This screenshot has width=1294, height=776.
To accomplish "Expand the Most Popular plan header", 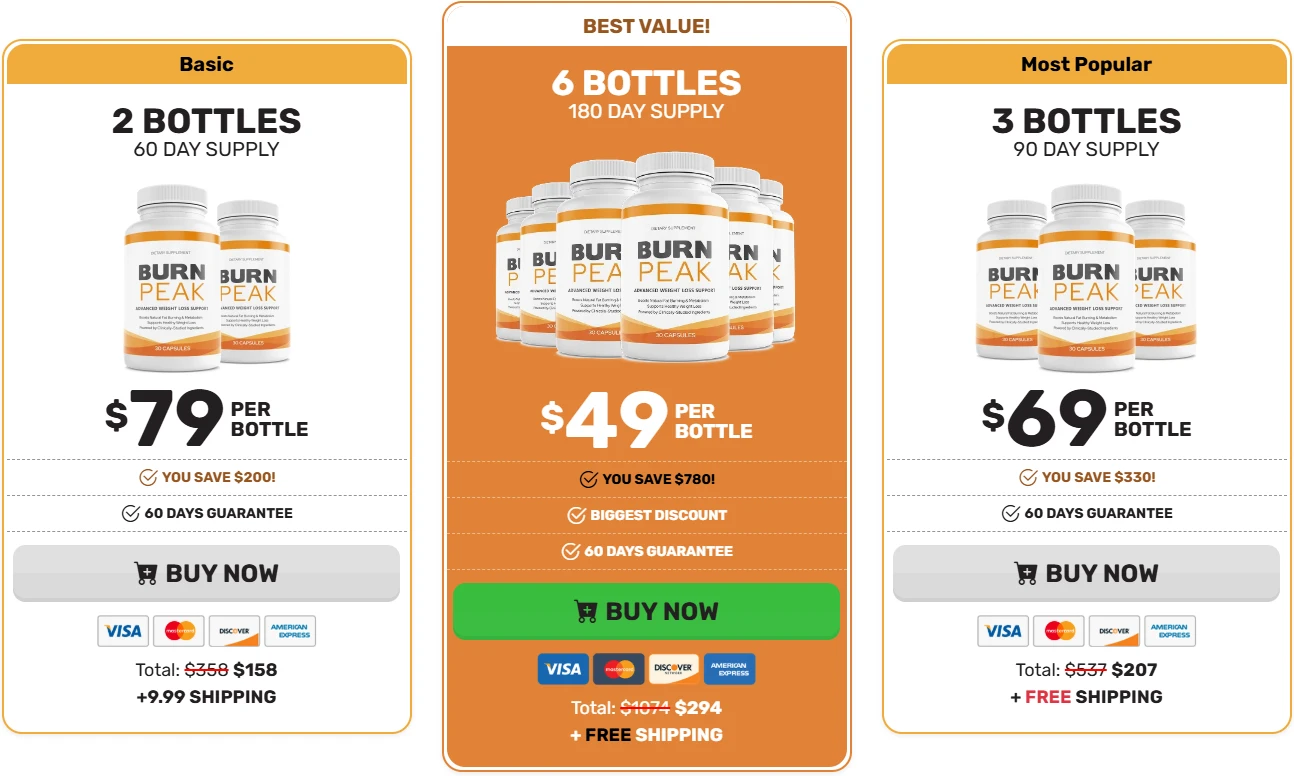I will 1086,63.
